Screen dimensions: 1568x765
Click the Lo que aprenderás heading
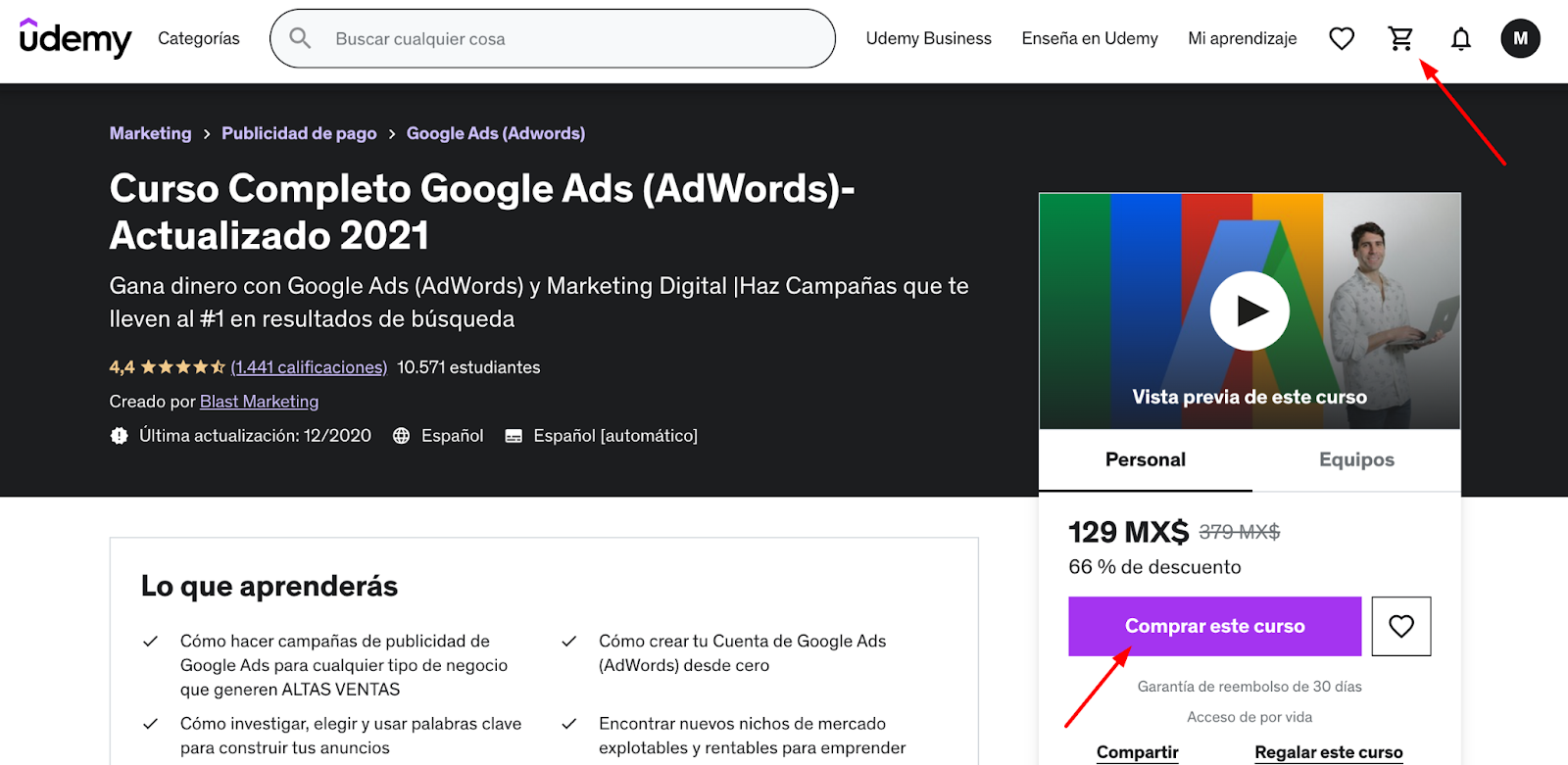click(x=269, y=586)
